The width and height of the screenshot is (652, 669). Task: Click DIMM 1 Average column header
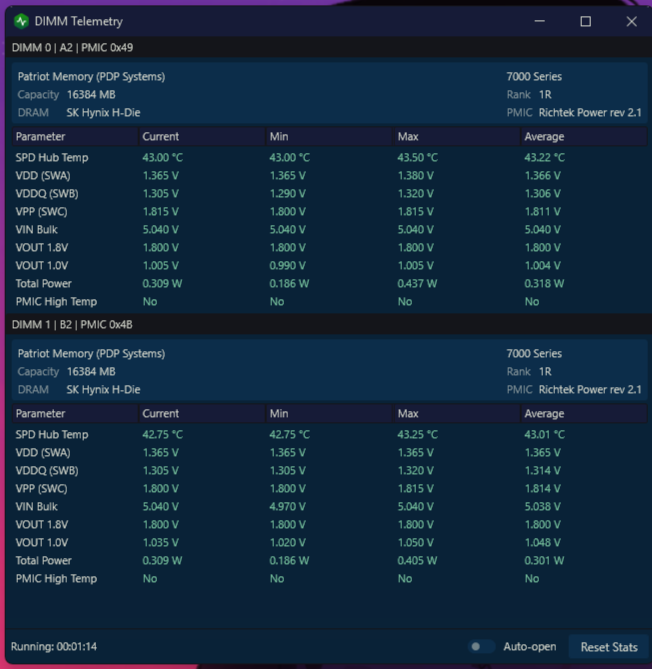(x=584, y=413)
